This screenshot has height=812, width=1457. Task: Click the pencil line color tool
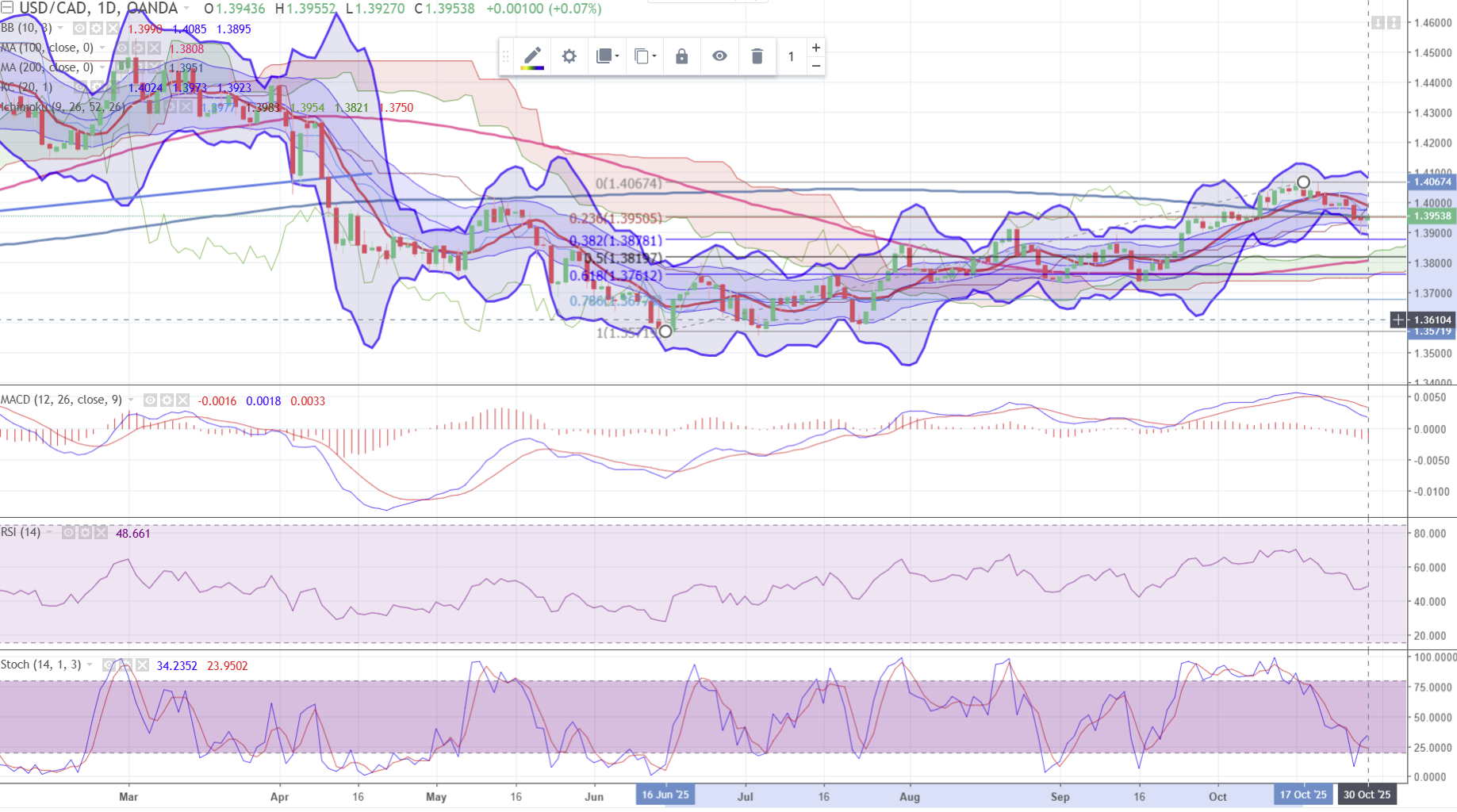pos(532,56)
